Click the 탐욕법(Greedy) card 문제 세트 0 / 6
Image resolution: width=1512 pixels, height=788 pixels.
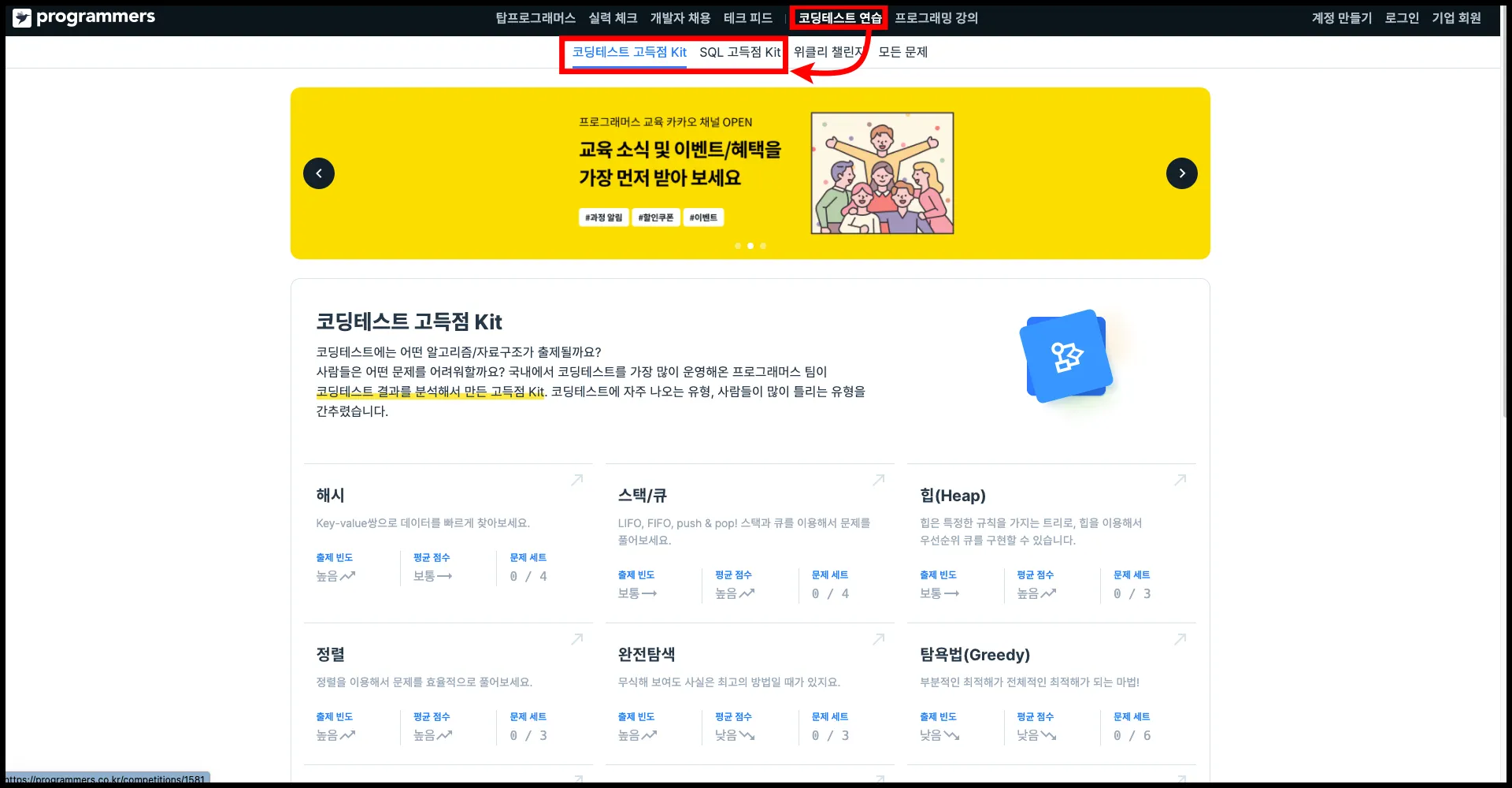[x=1132, y=727]
